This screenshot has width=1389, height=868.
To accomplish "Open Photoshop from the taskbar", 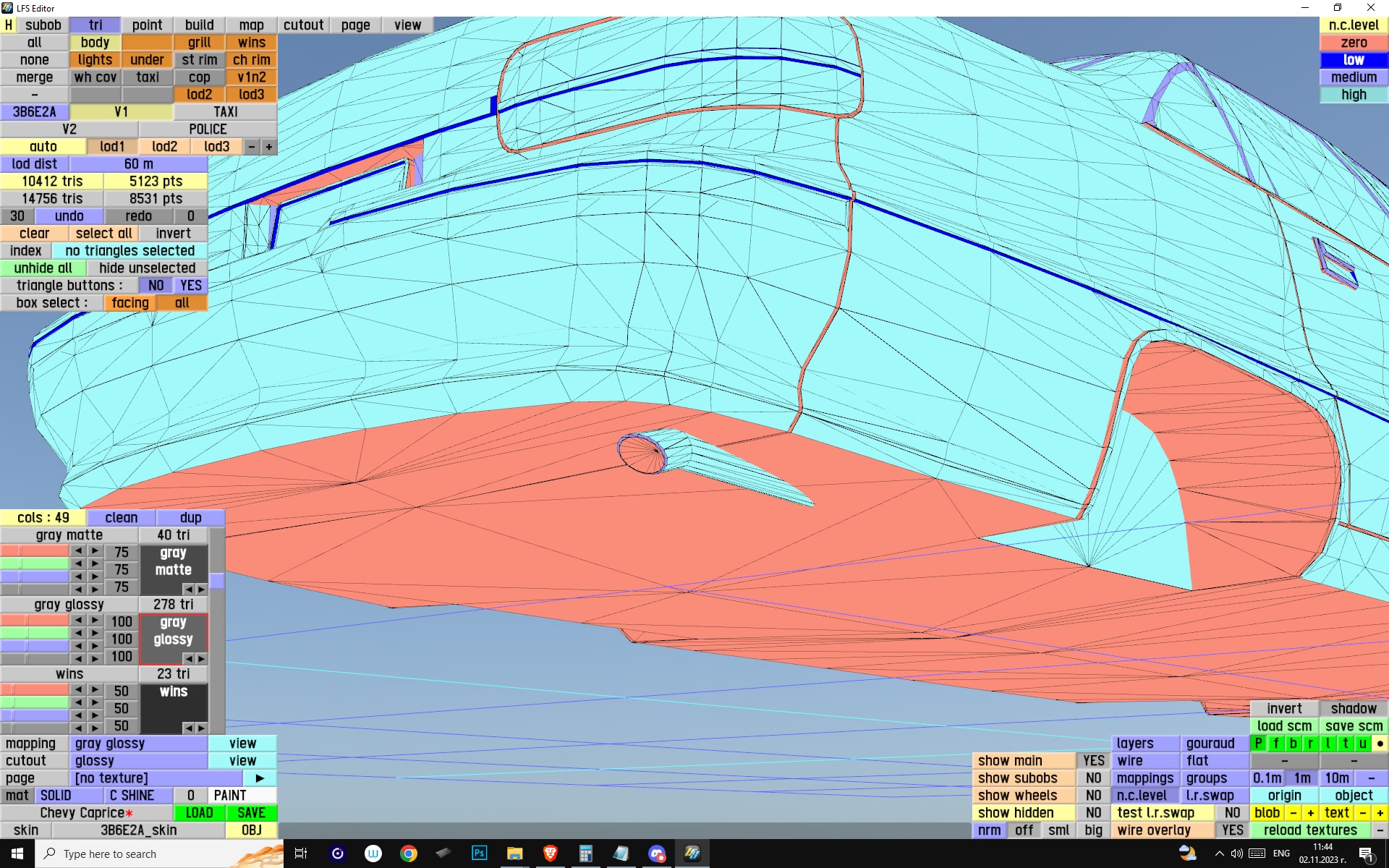I will click(x=479, y=854).
